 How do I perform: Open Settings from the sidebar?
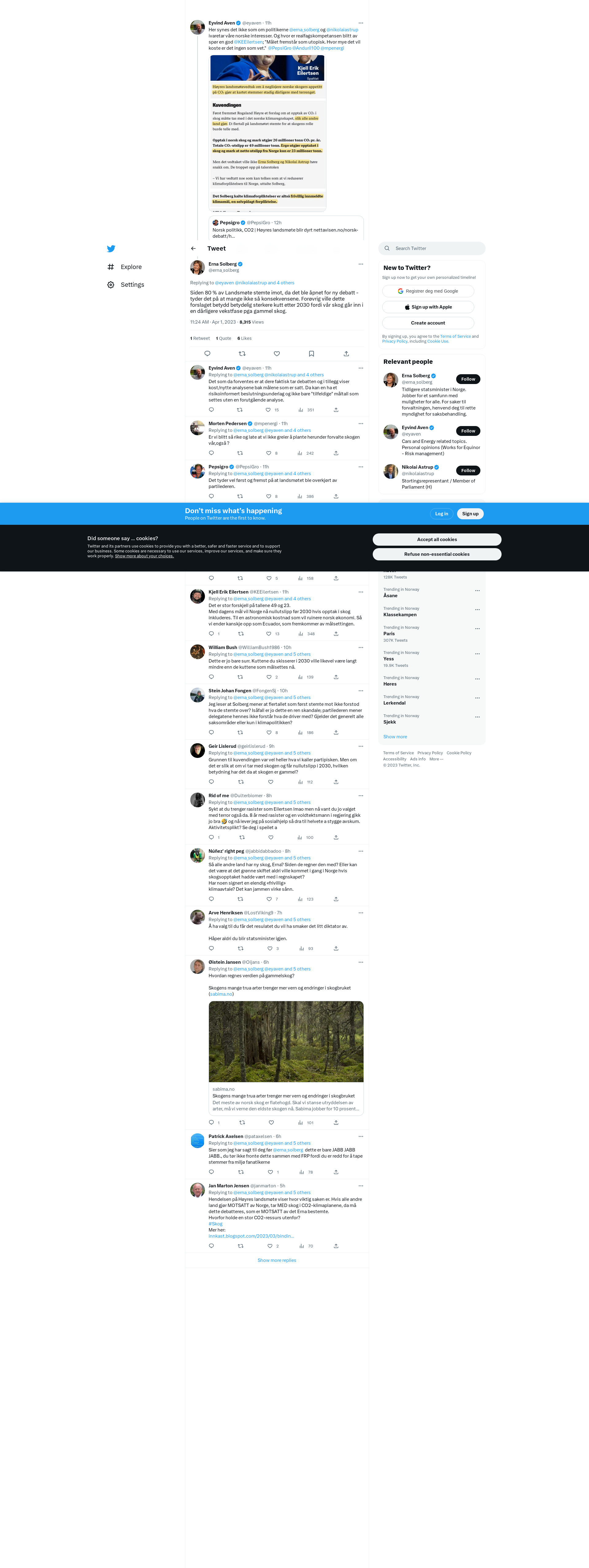[126, 285]
